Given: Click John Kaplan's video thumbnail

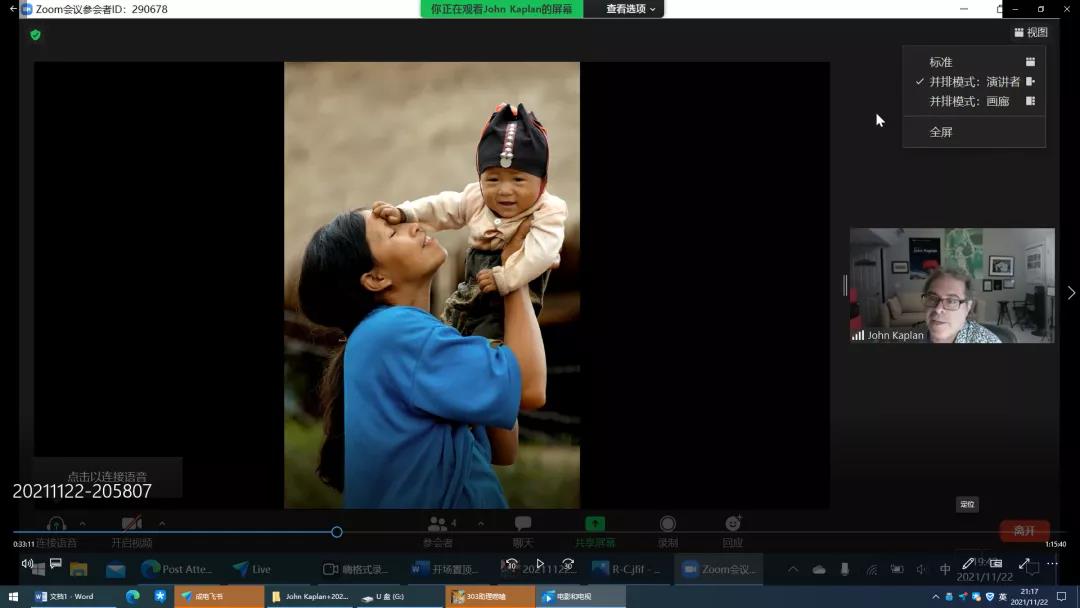Looking at the screenshot, I should (952, 285).
